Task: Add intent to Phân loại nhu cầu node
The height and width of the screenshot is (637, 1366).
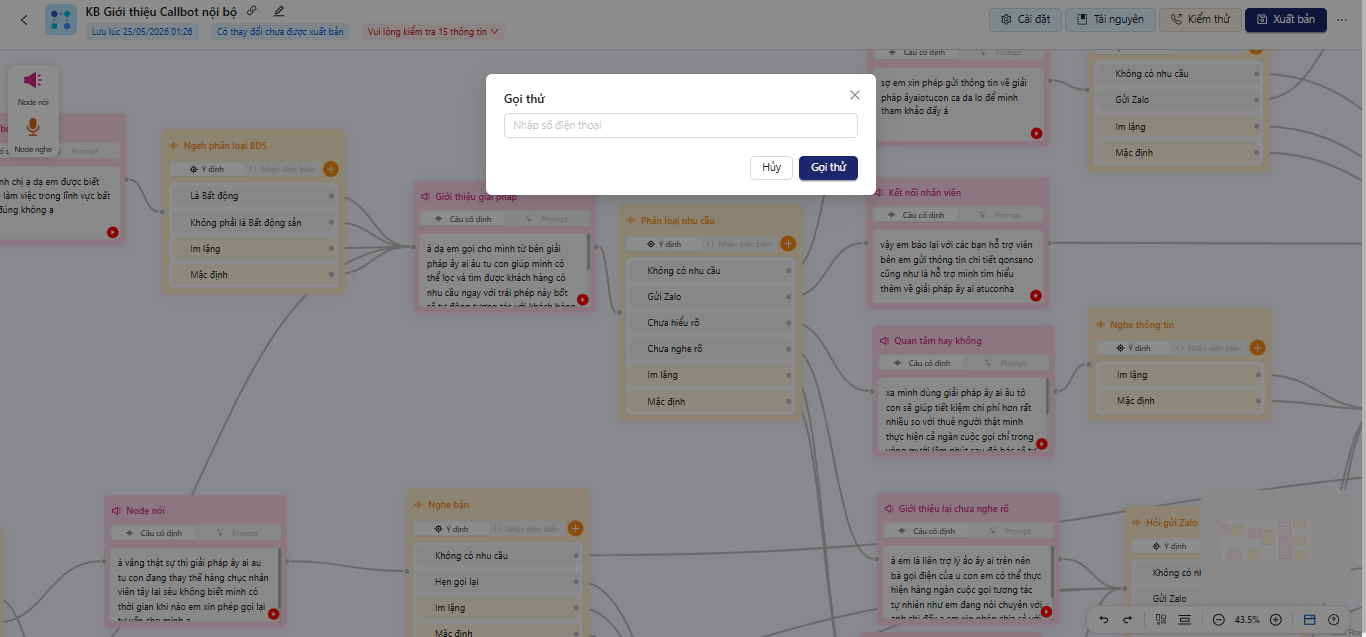Action: pos(788,243)
